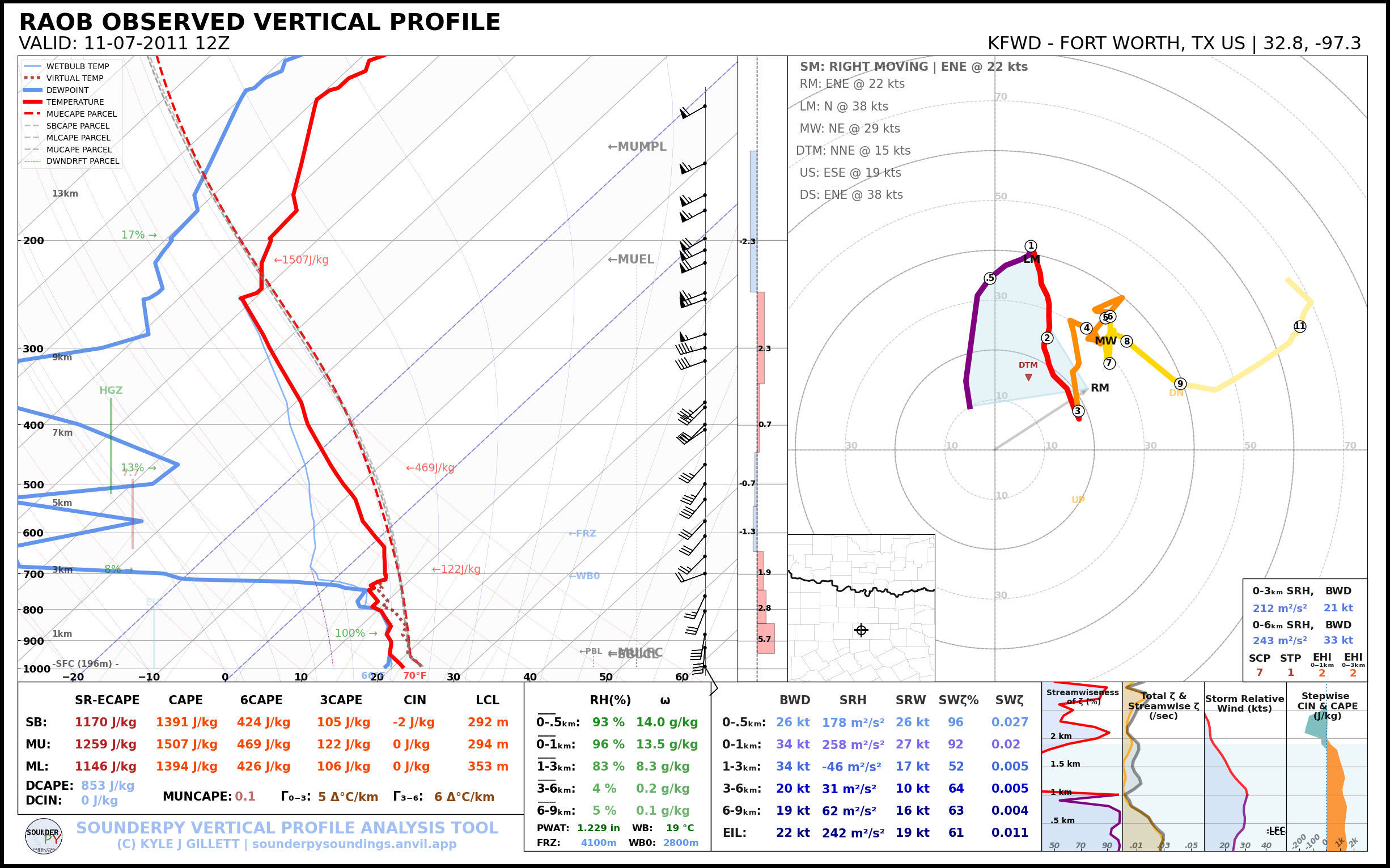Click DEWPOINT legend line swatch
The image size is (1390, 868).
33,90
